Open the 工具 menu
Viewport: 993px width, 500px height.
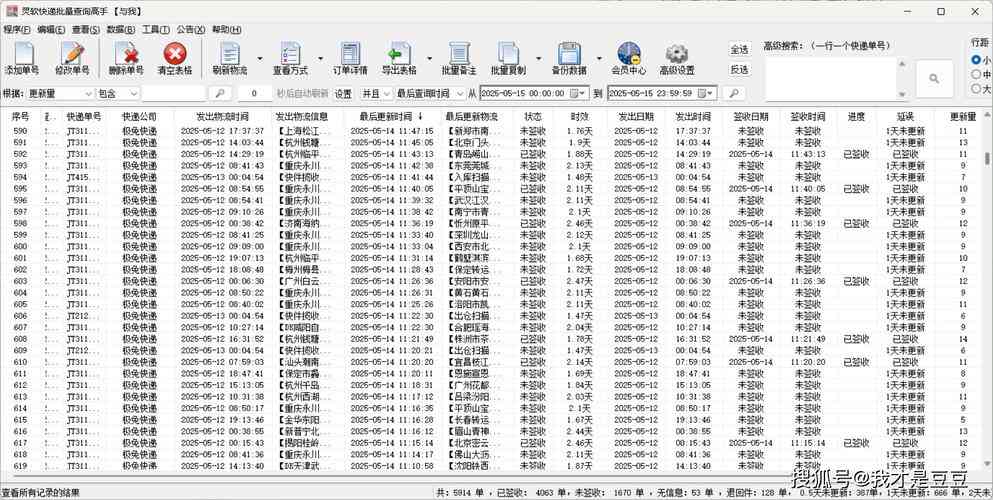tap(154, 30)
